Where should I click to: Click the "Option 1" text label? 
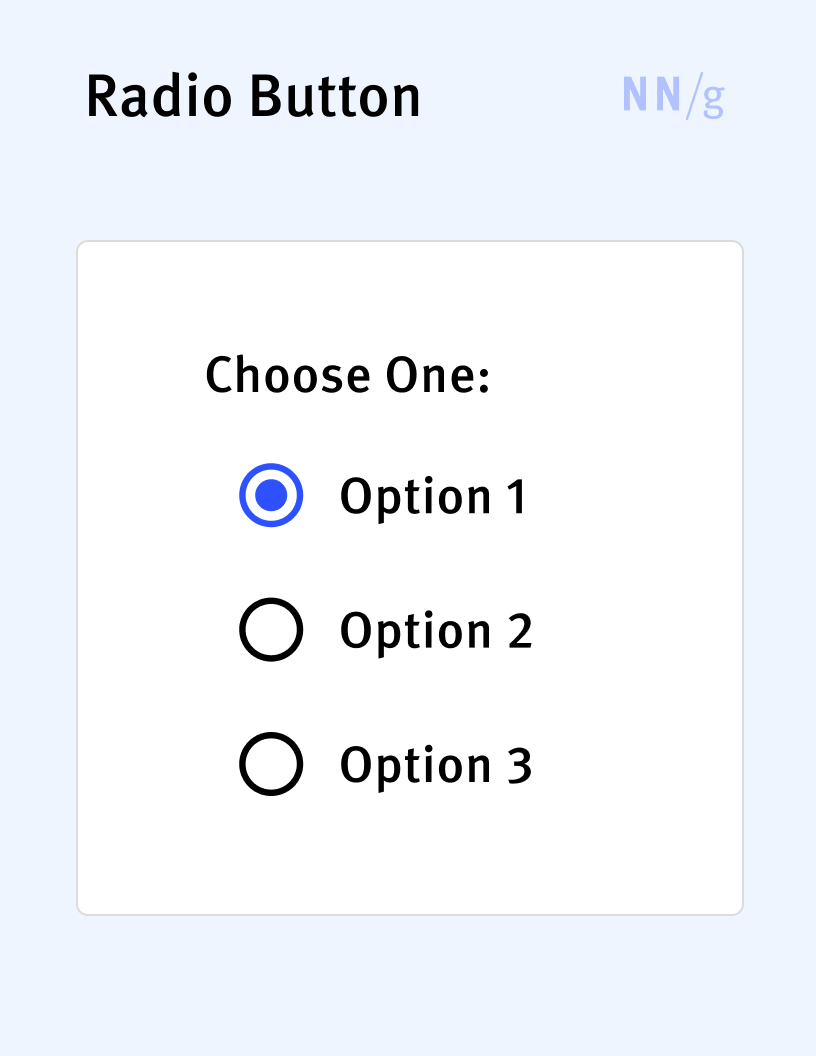(x=432, y=497)
